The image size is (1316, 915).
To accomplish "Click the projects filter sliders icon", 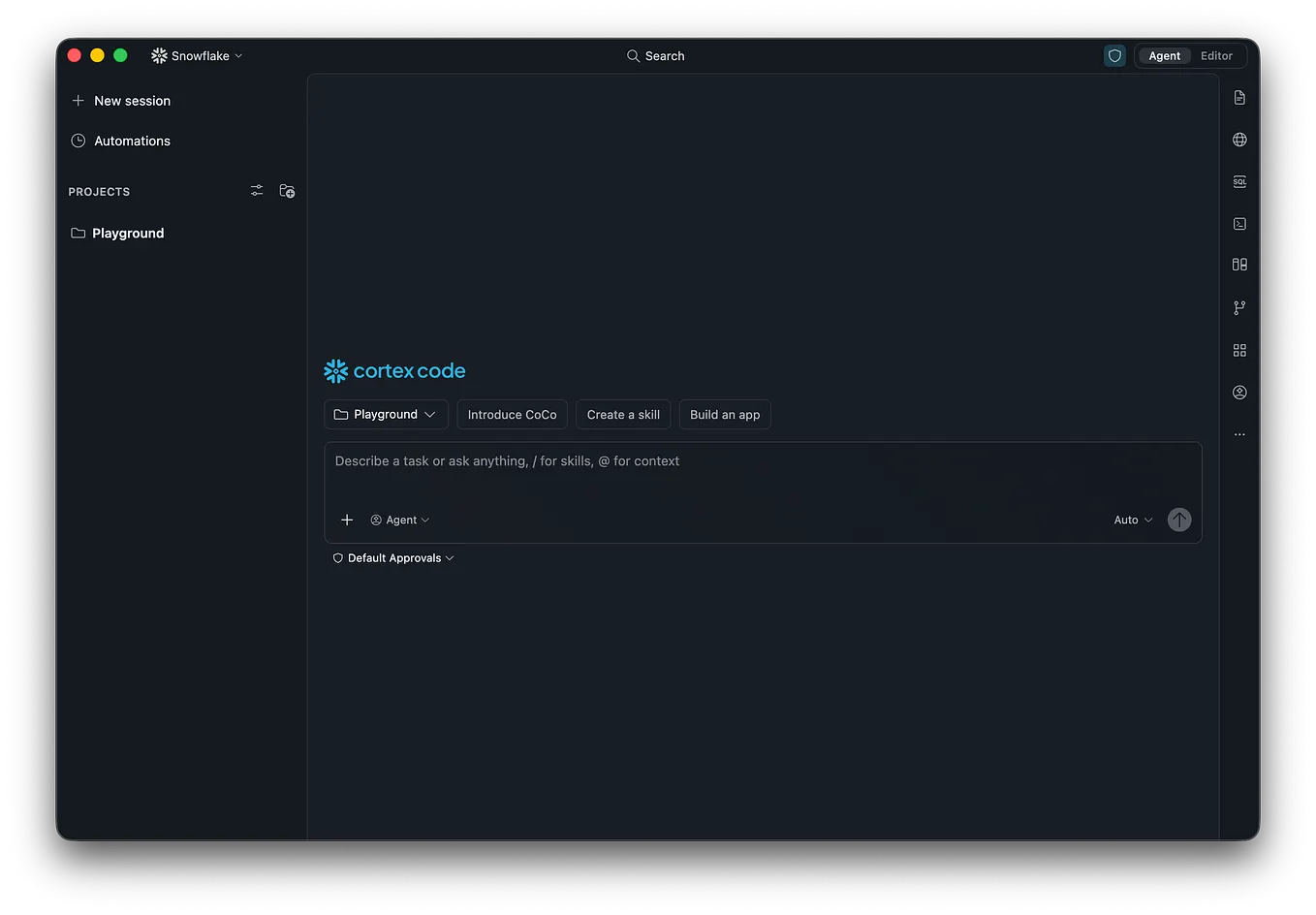I will coord(257,191).
